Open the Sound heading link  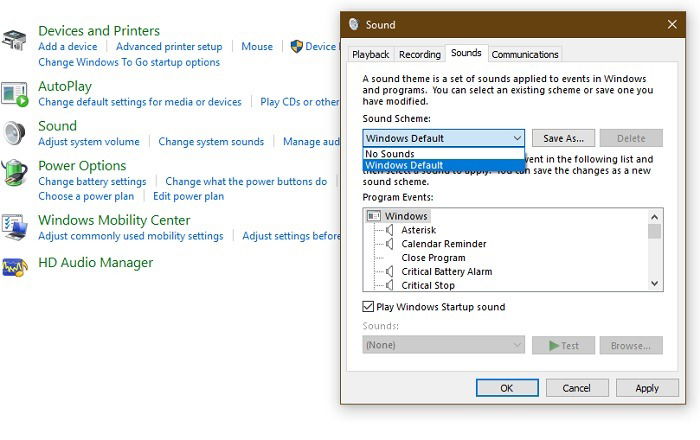click(57, 126)
